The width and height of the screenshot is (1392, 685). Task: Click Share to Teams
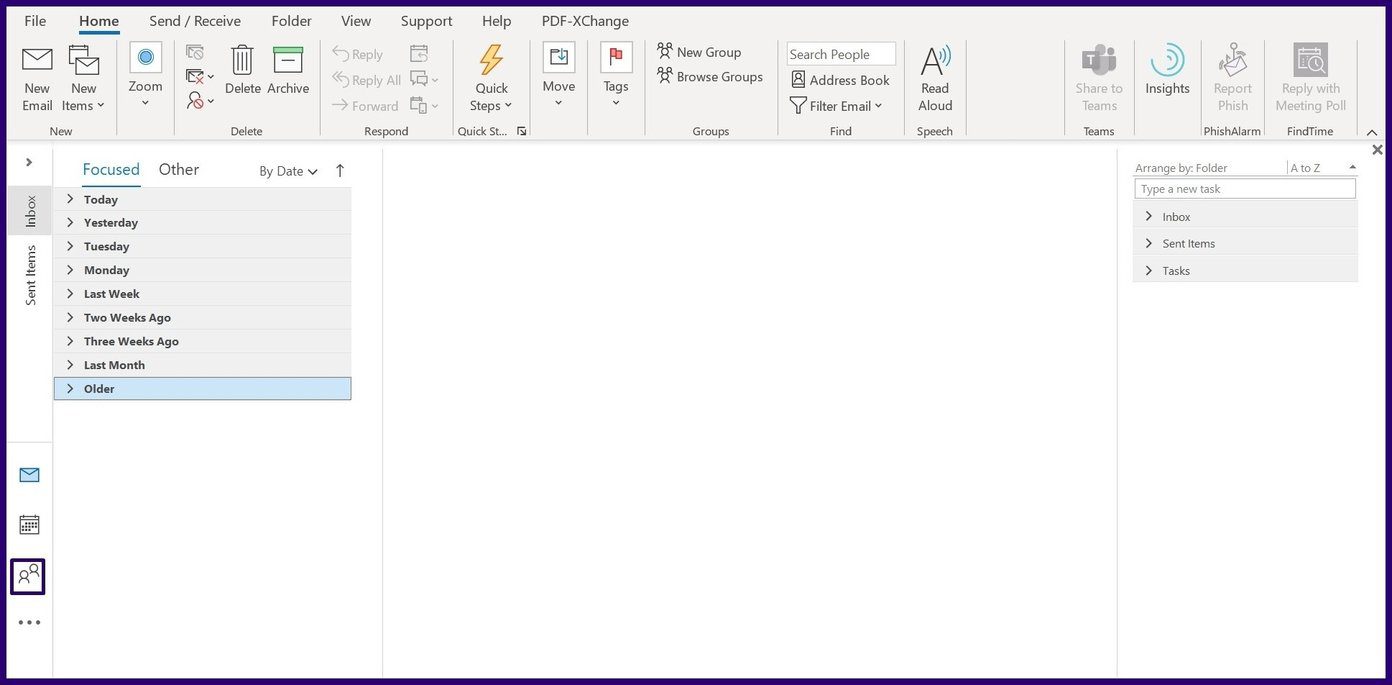pos(1099,78)
